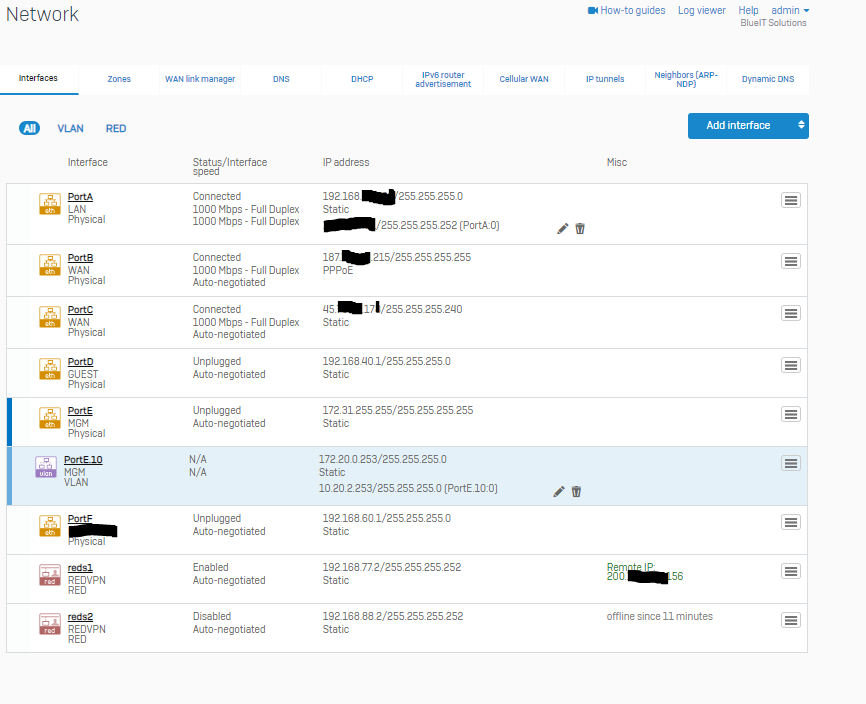866x704 pixels.
Task: Open the hamburger menu for PortB row
Action: click(790, 261)
